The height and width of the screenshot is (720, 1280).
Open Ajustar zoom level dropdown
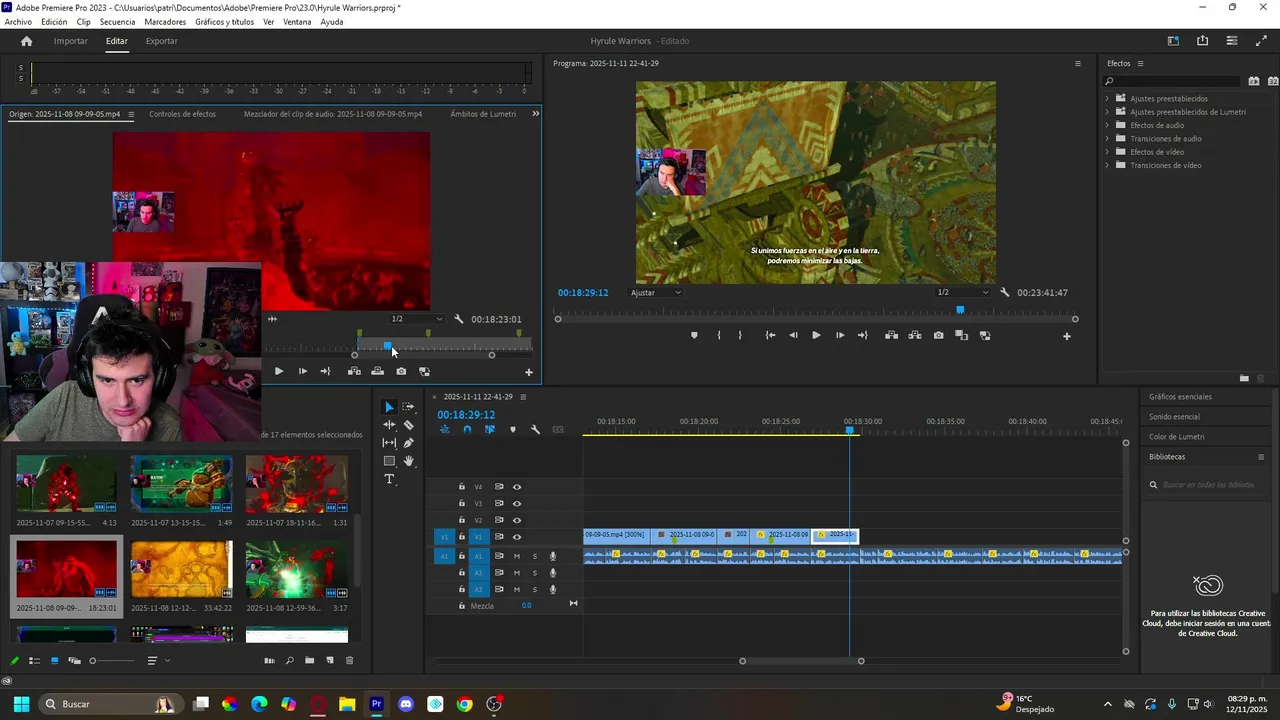pyautogui.click(x=656, y=293)
